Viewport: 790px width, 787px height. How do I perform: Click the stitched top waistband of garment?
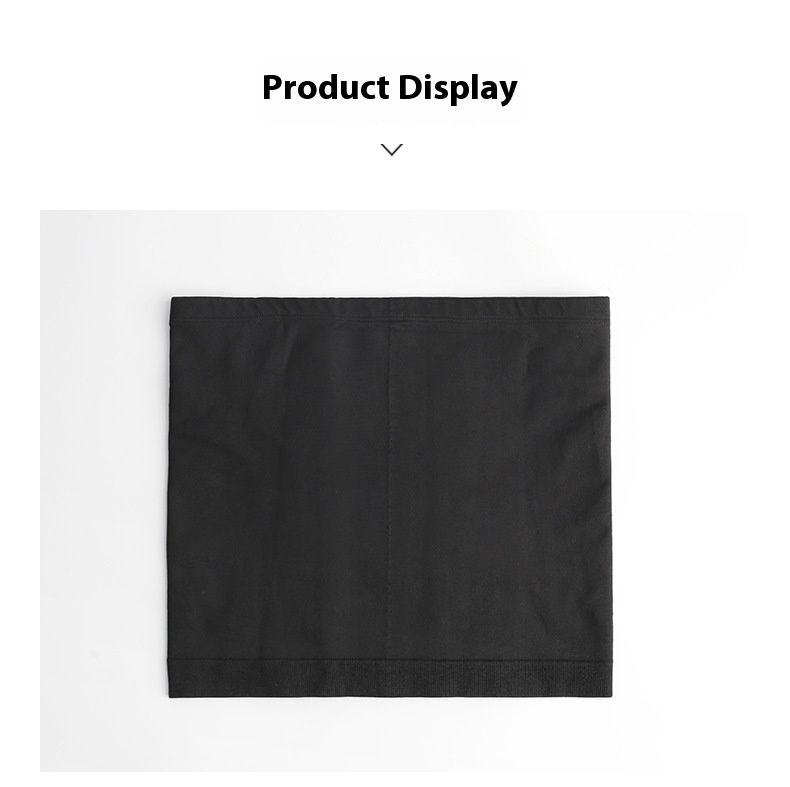click(389, 309)
